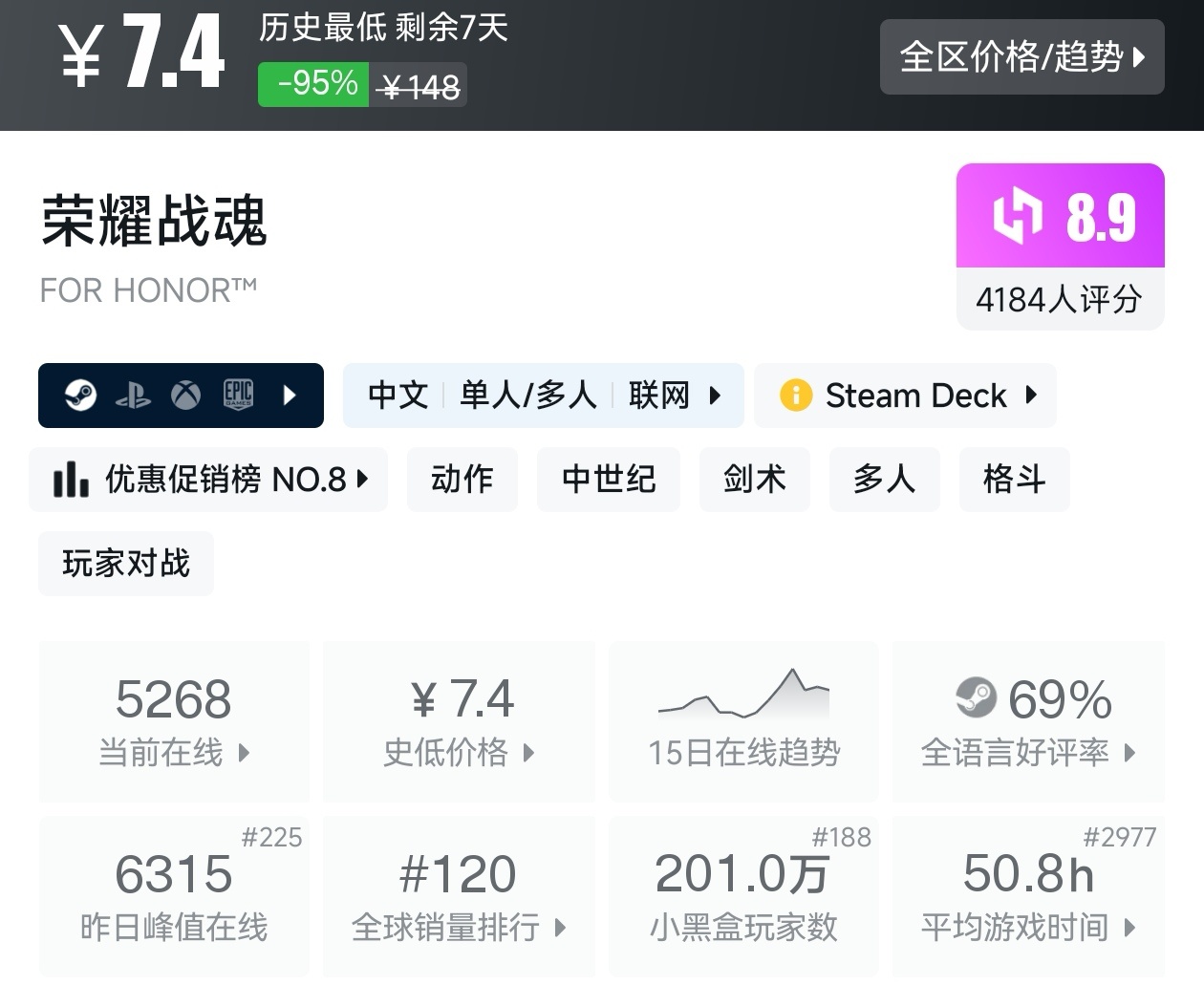Click the sales ranking bar chart icon
Image resolution: width=1204 pixels, height=985 pixels.
pyautogui.click(x=71, y=479)
